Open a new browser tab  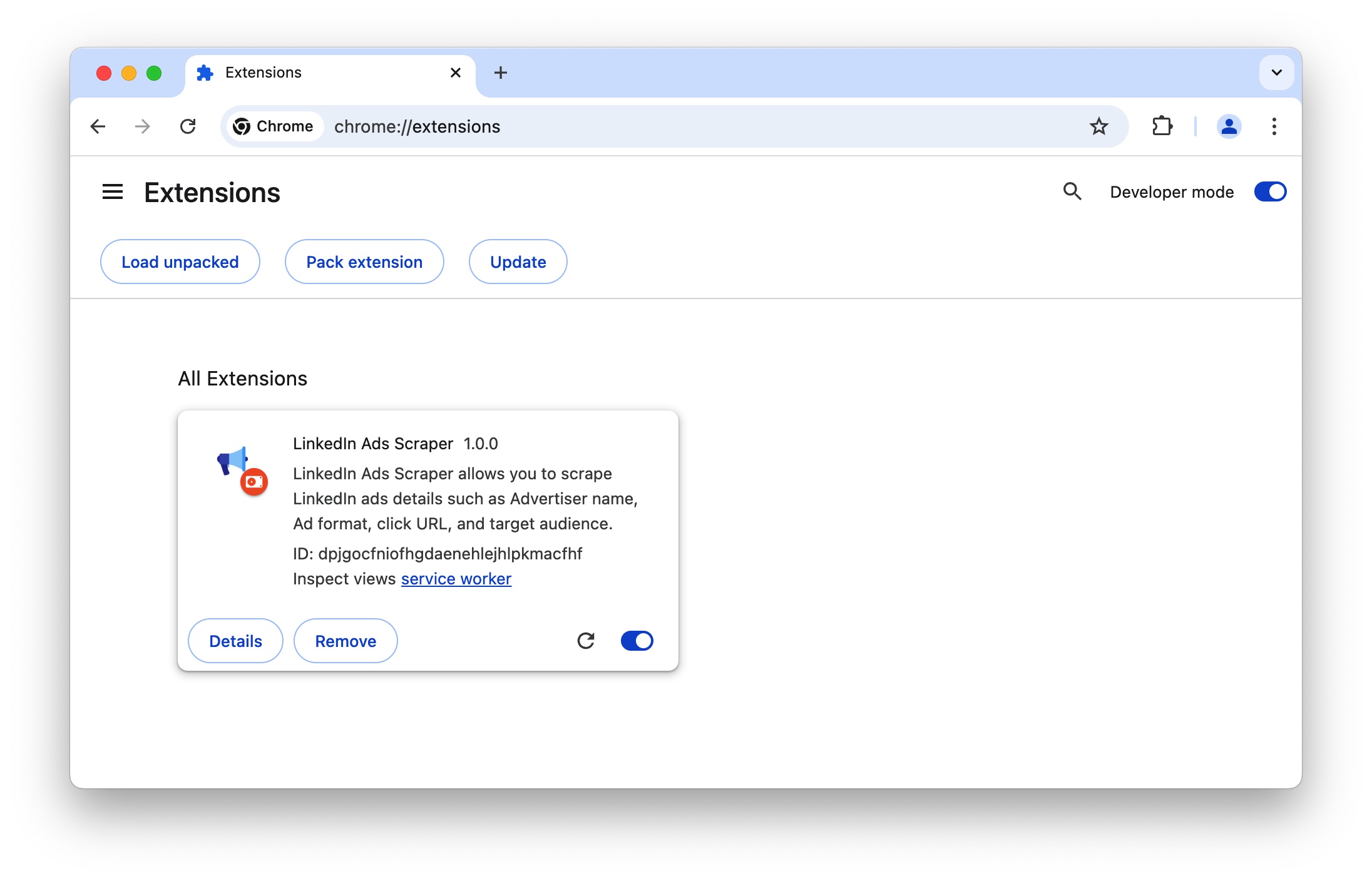tap(500, 73)
